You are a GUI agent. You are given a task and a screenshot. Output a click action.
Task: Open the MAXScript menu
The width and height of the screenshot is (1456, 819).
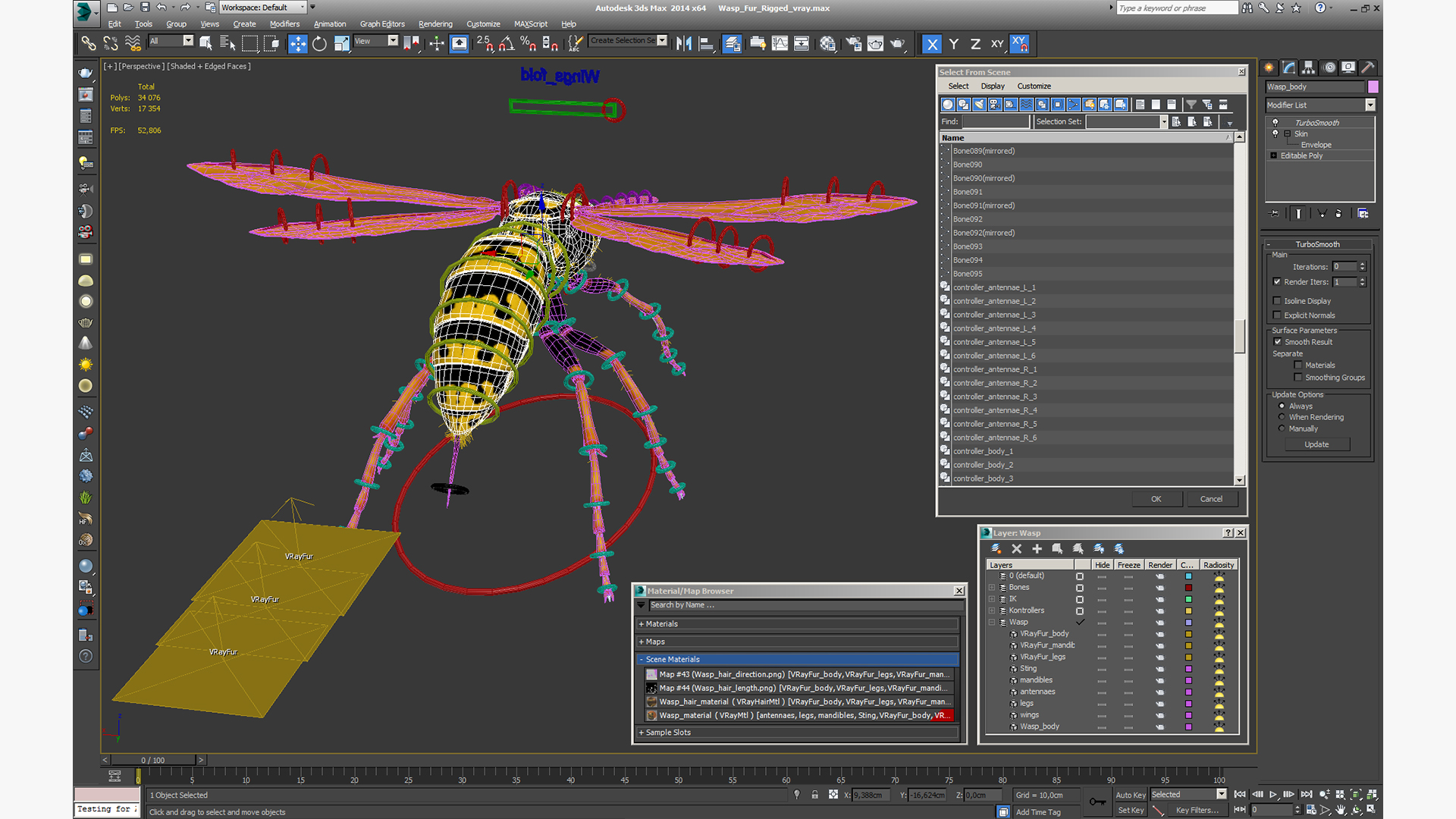531,24
